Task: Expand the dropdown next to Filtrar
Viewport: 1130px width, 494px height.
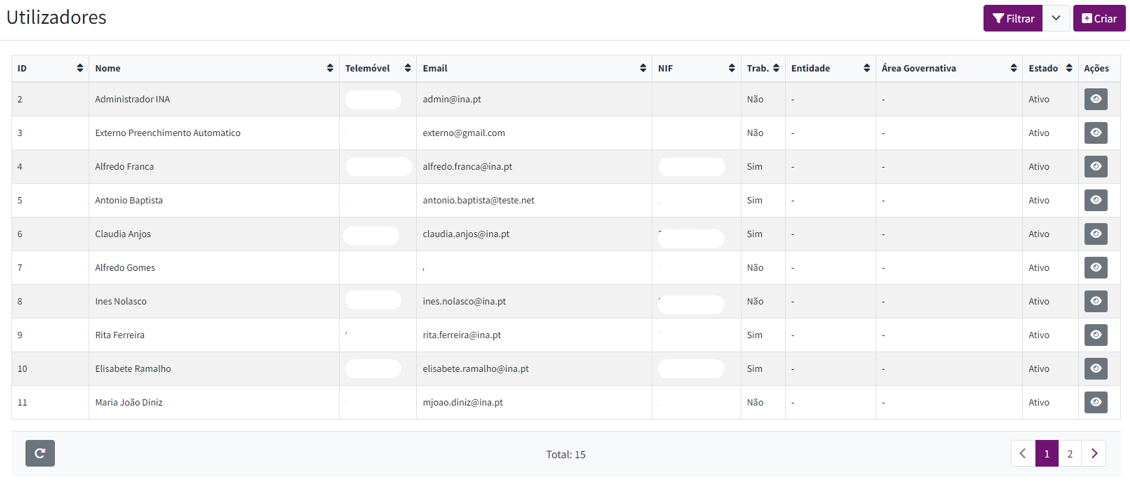Action: pyautogui.click(x=1056, y=18)
